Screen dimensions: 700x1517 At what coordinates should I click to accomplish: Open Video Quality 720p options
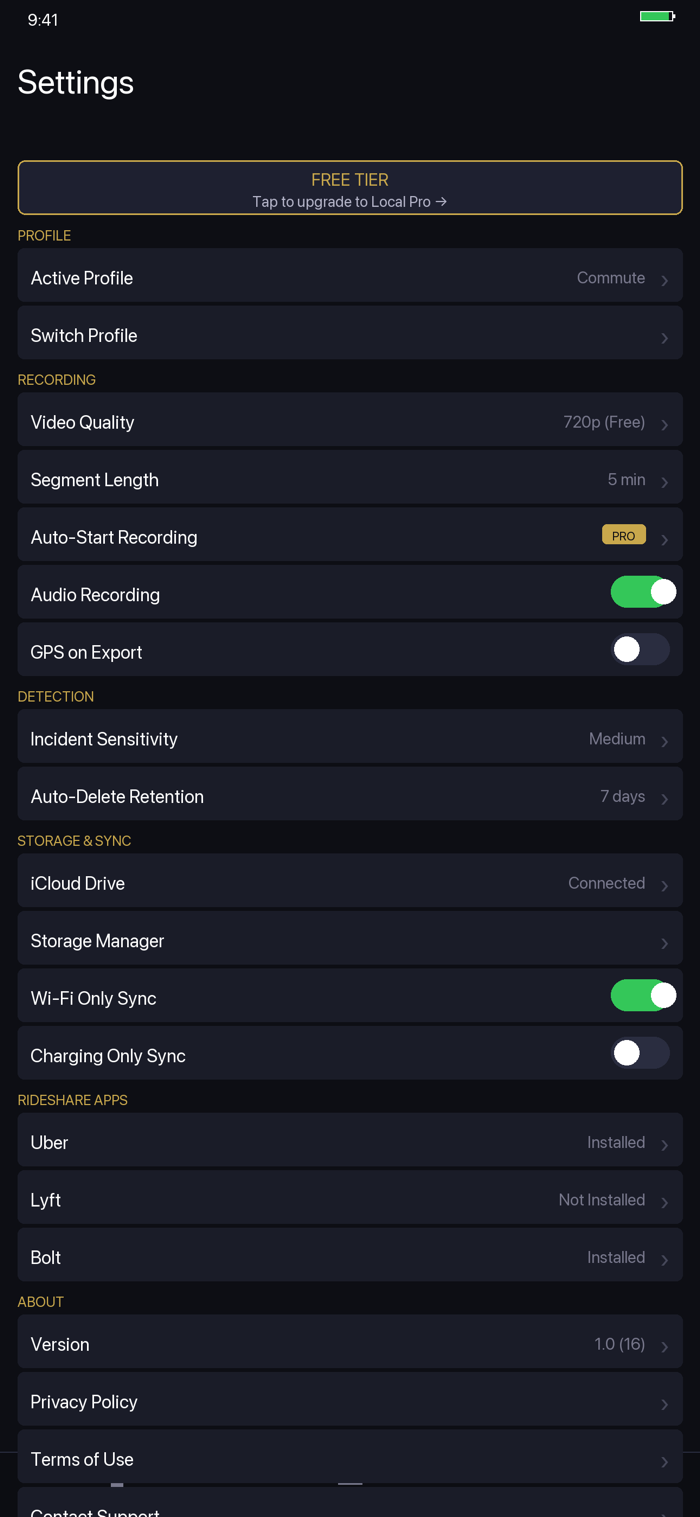[x=350, y=422]
